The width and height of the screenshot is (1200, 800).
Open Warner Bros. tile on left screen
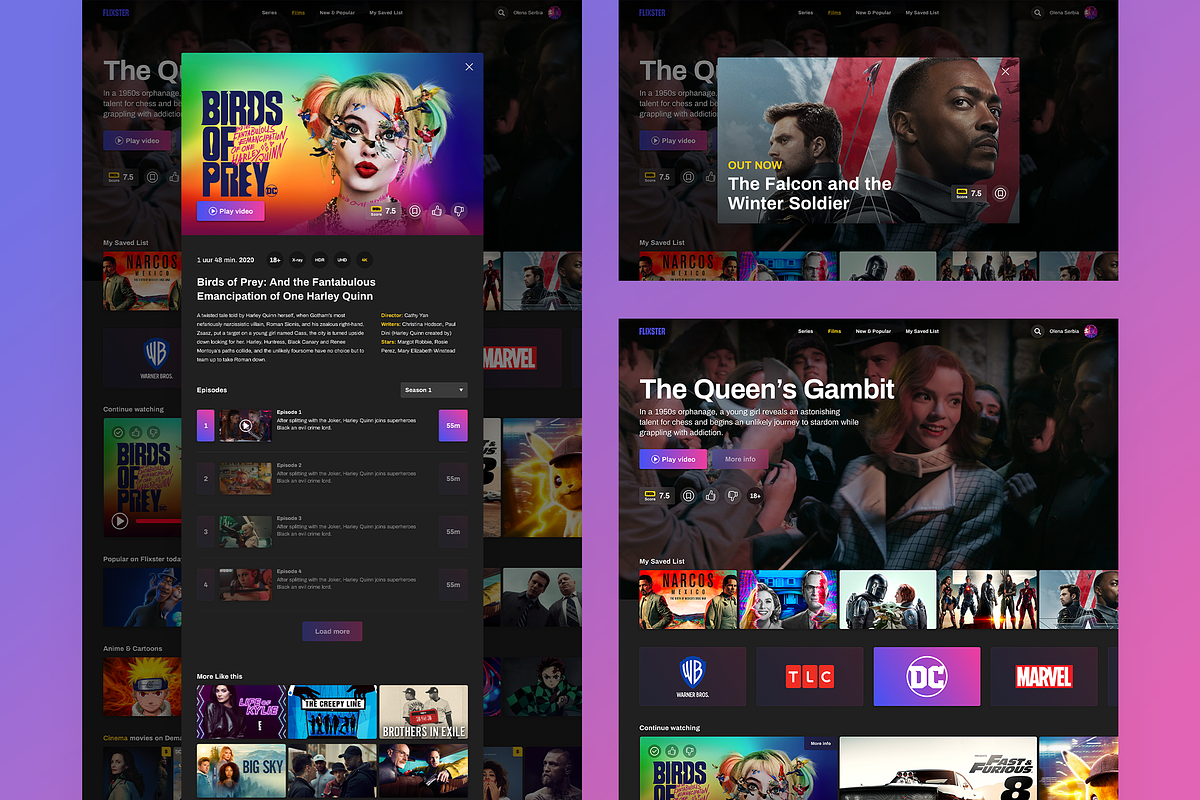coord(140,358)
